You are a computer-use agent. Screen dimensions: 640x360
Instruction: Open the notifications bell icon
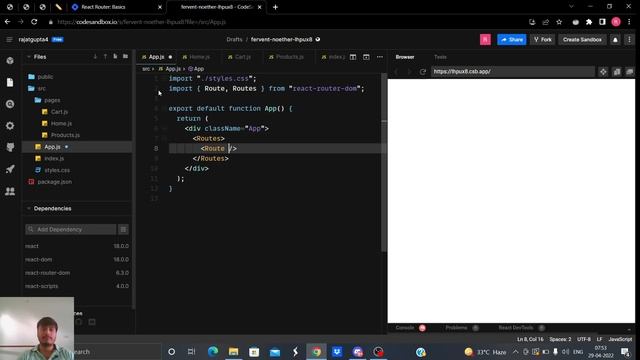(x=615, y=40)
